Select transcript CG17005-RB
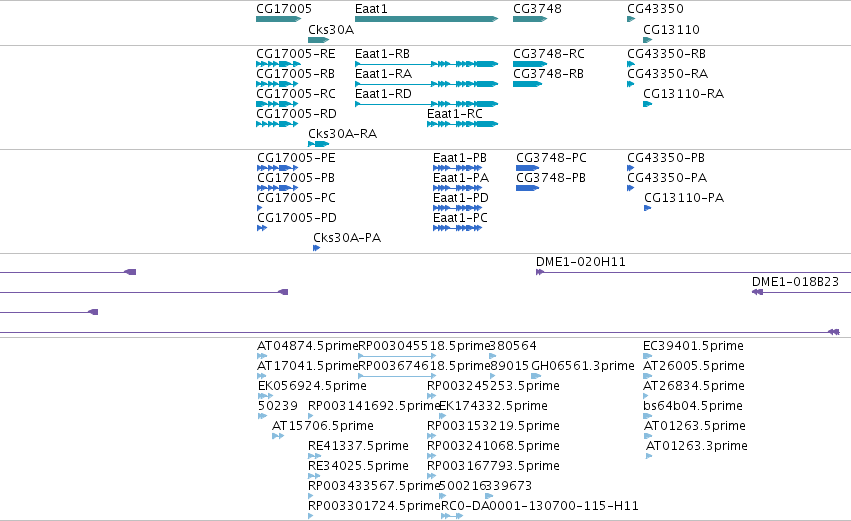 (277, 84)
